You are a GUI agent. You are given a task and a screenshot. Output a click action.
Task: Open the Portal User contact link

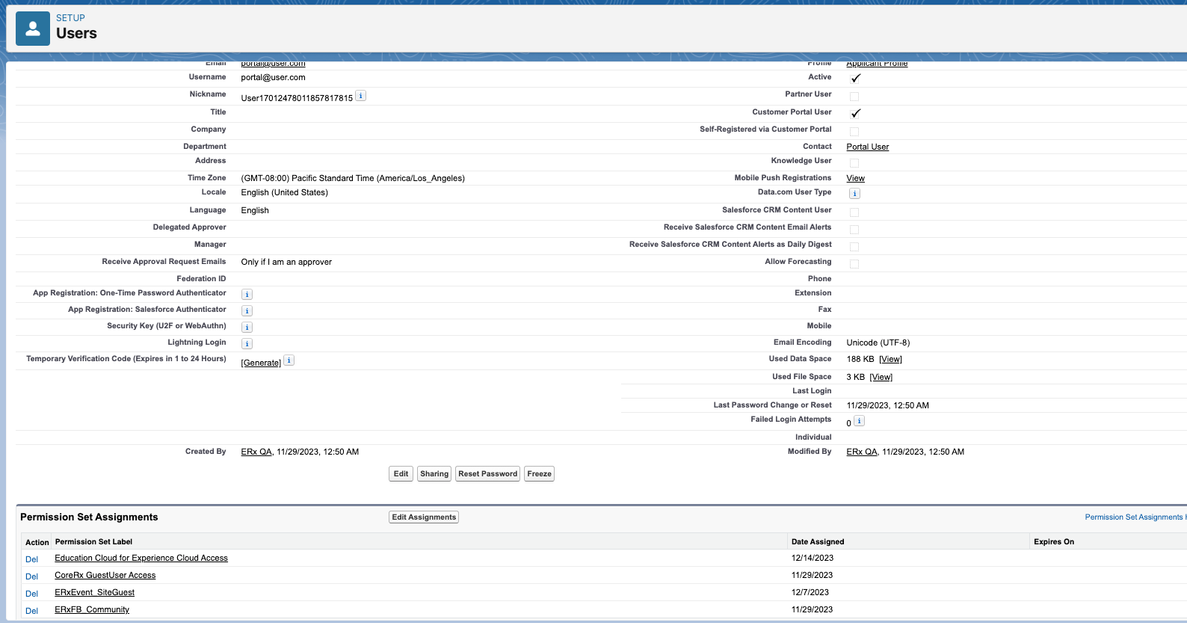[867, 147]
